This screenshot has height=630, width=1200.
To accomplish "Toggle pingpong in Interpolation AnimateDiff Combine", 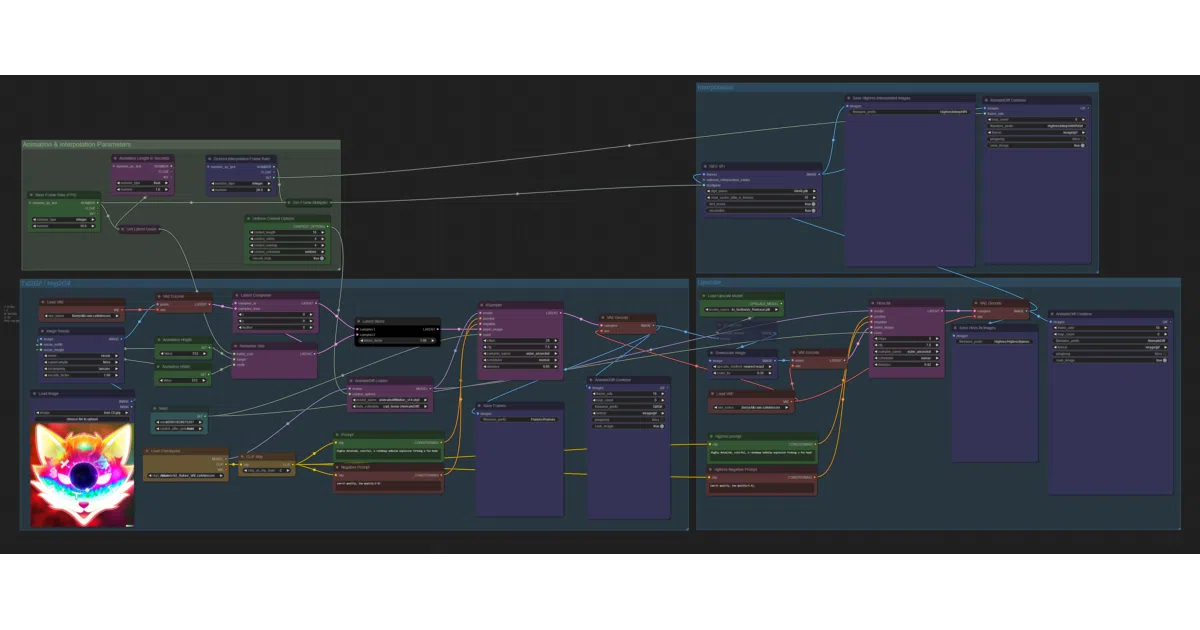I will point(1037,139).
